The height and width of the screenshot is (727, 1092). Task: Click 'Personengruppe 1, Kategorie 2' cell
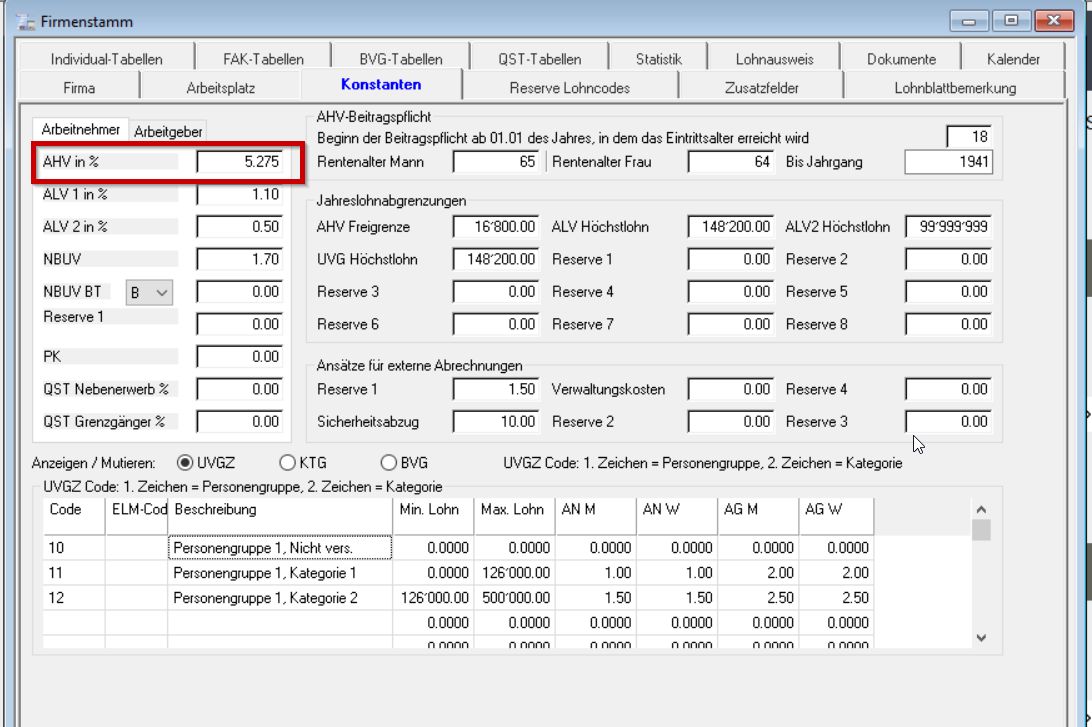(x=280, y=598)
